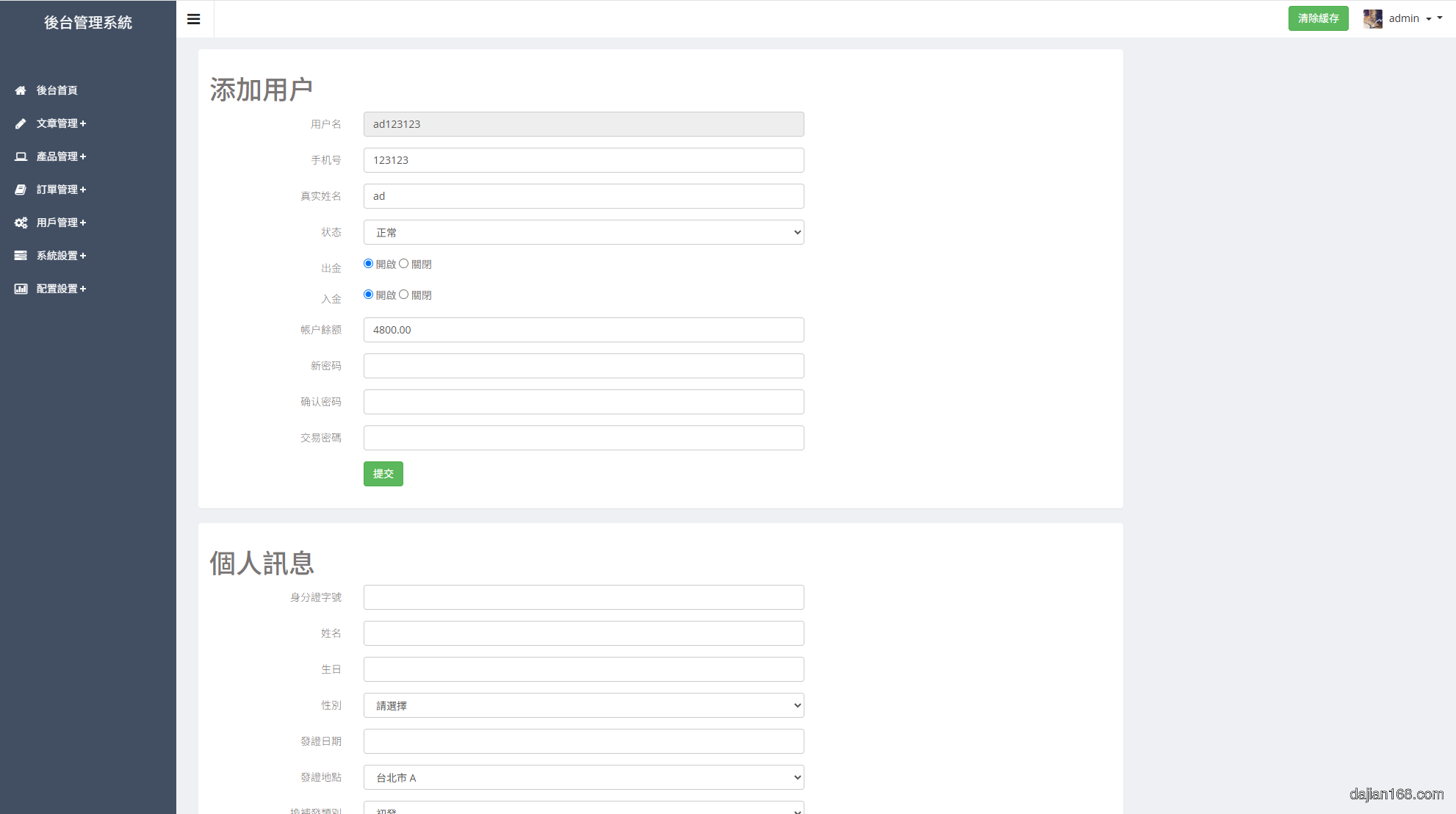Click the gears icon for 用戶管理

click(21, 223)
